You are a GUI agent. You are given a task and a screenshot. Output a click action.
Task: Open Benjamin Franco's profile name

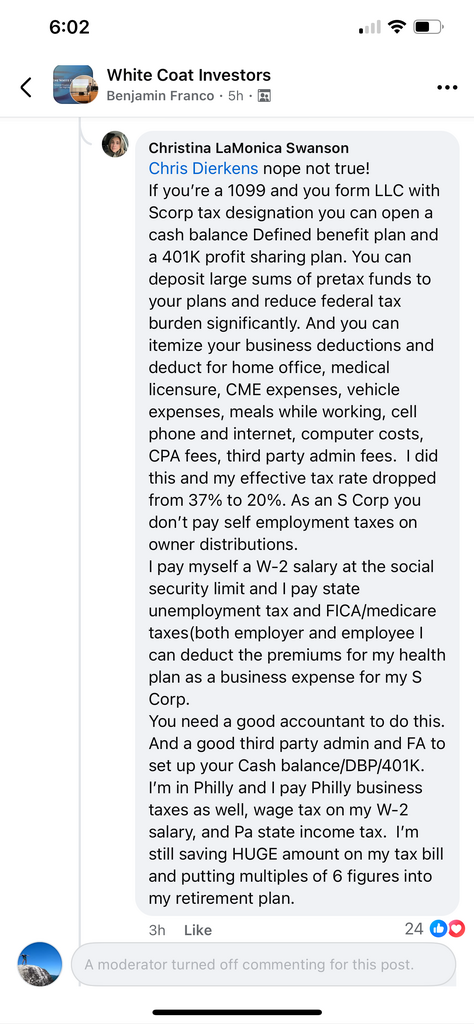click(x=160, y=96)
